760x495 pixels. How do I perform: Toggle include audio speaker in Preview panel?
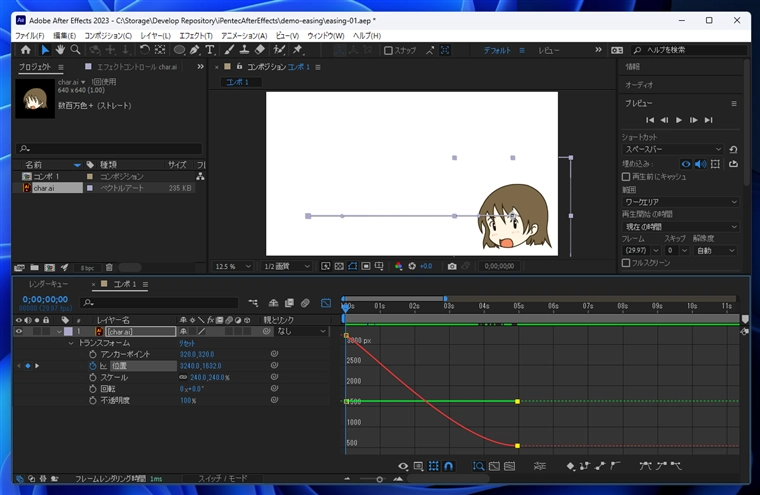point(700,164)
